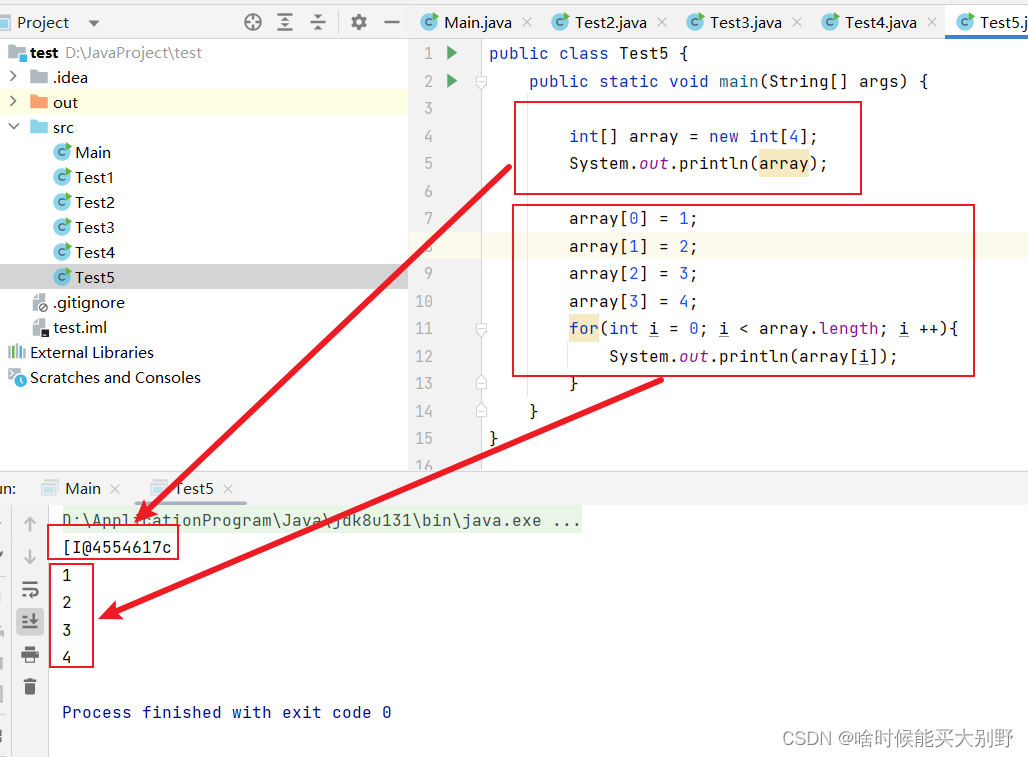
Task: Select External Libraries node
Action: click(81, 352)
